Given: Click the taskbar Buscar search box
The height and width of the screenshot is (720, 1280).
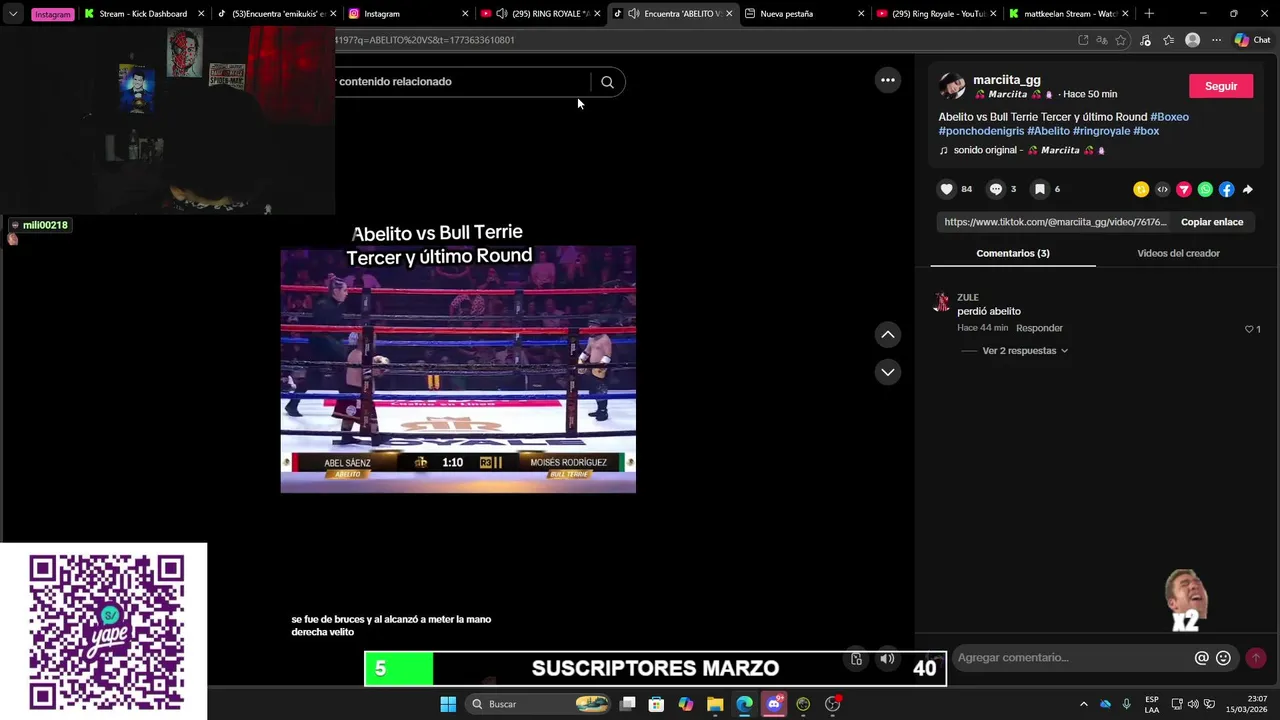Looking at the screenshot, I should pyautogui.click(x=540, y=704).
